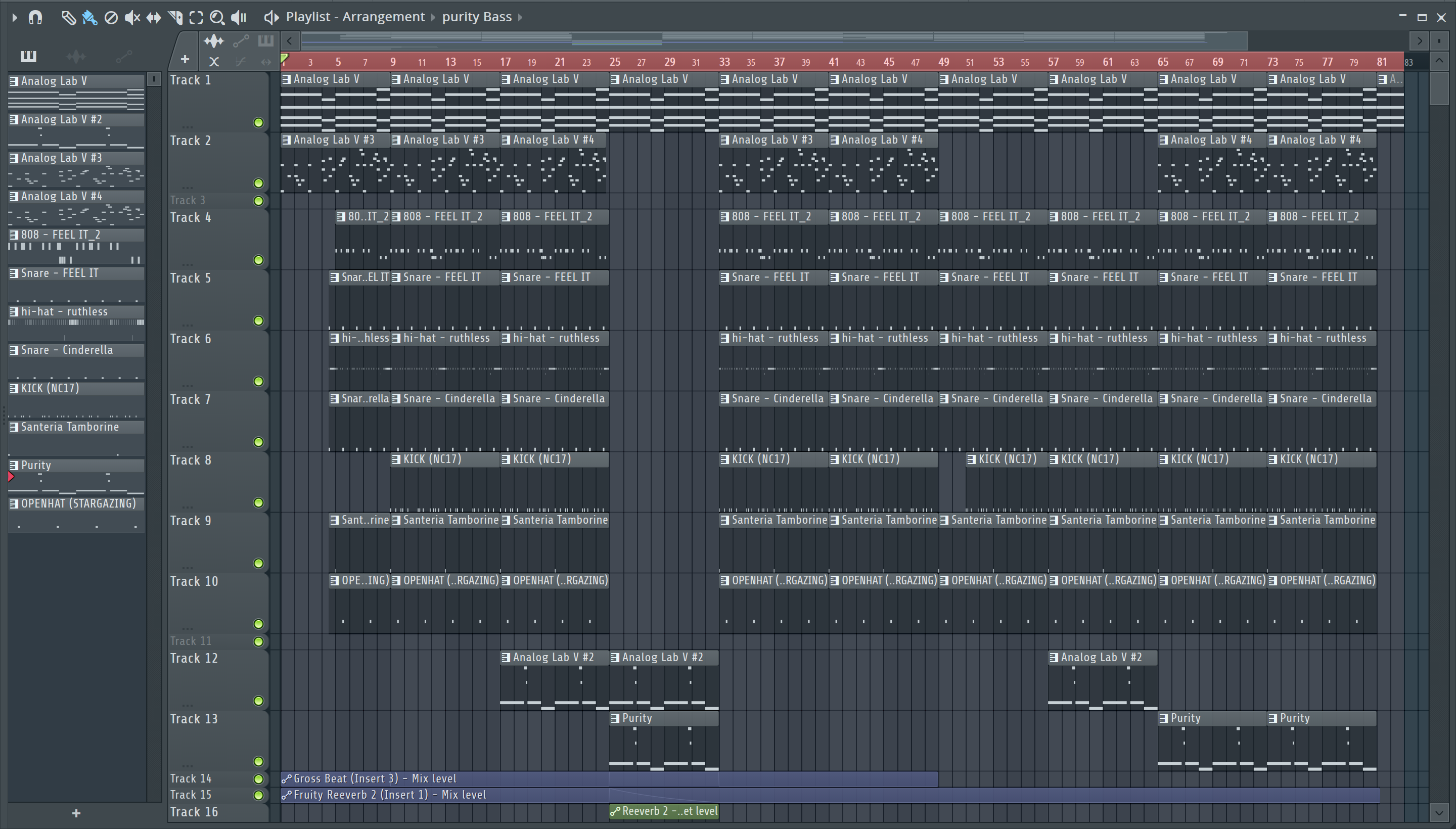The image size is (1456, 829).
Task: Toggle the snap magnet icon
Action: coord(35,18)
